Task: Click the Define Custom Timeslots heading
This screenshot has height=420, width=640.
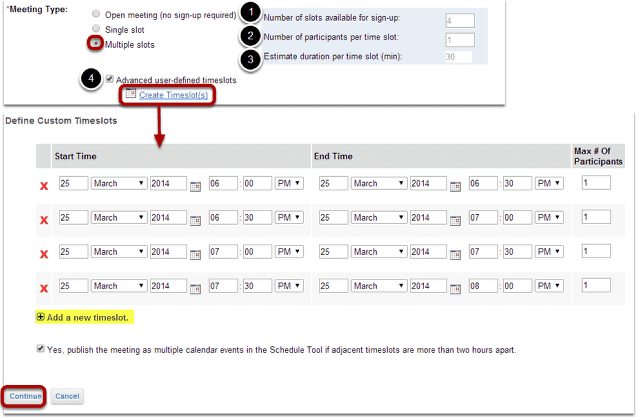Action: [x=61, y=121]
